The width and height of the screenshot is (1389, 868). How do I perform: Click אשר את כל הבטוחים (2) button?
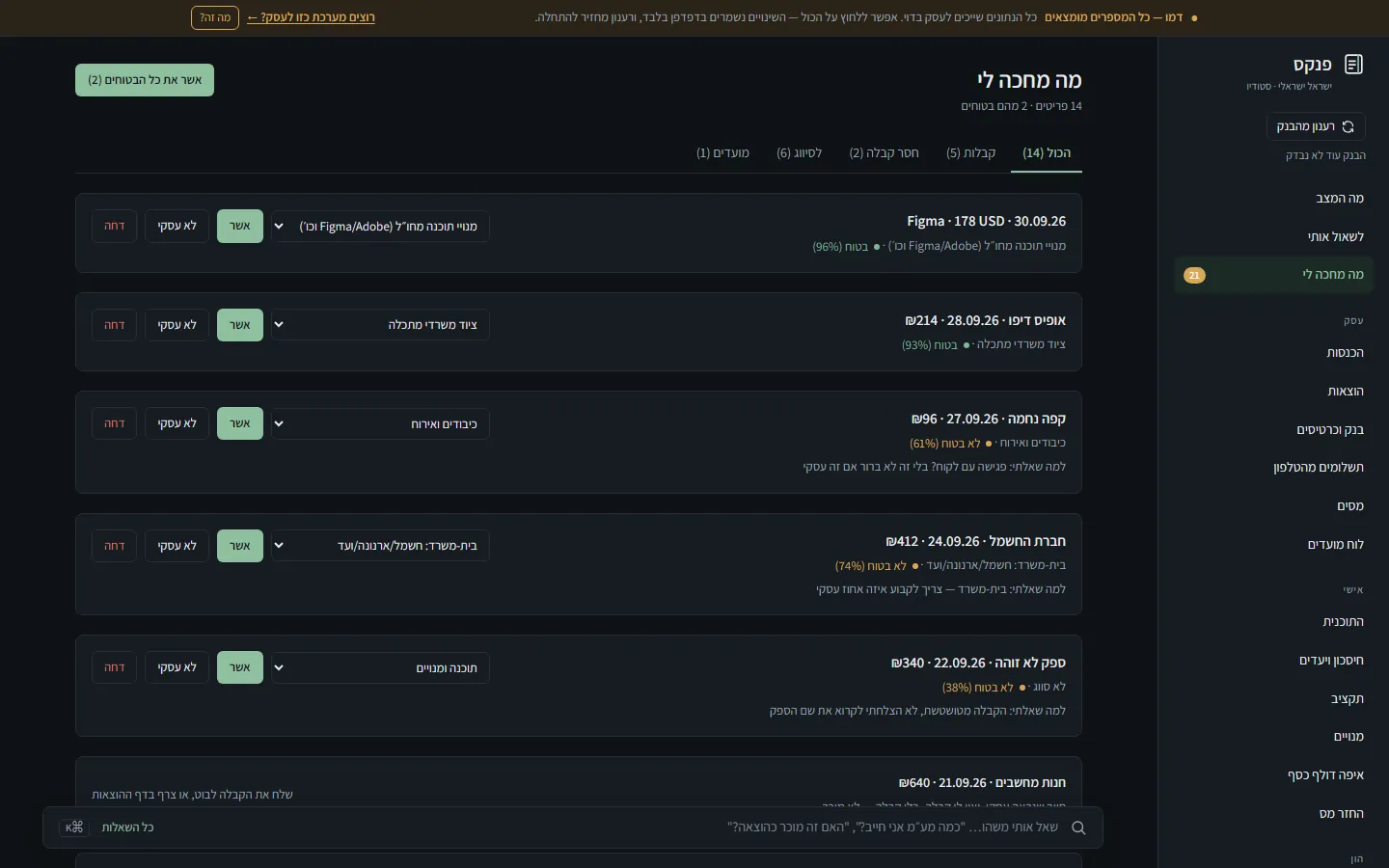click(145, 80)
